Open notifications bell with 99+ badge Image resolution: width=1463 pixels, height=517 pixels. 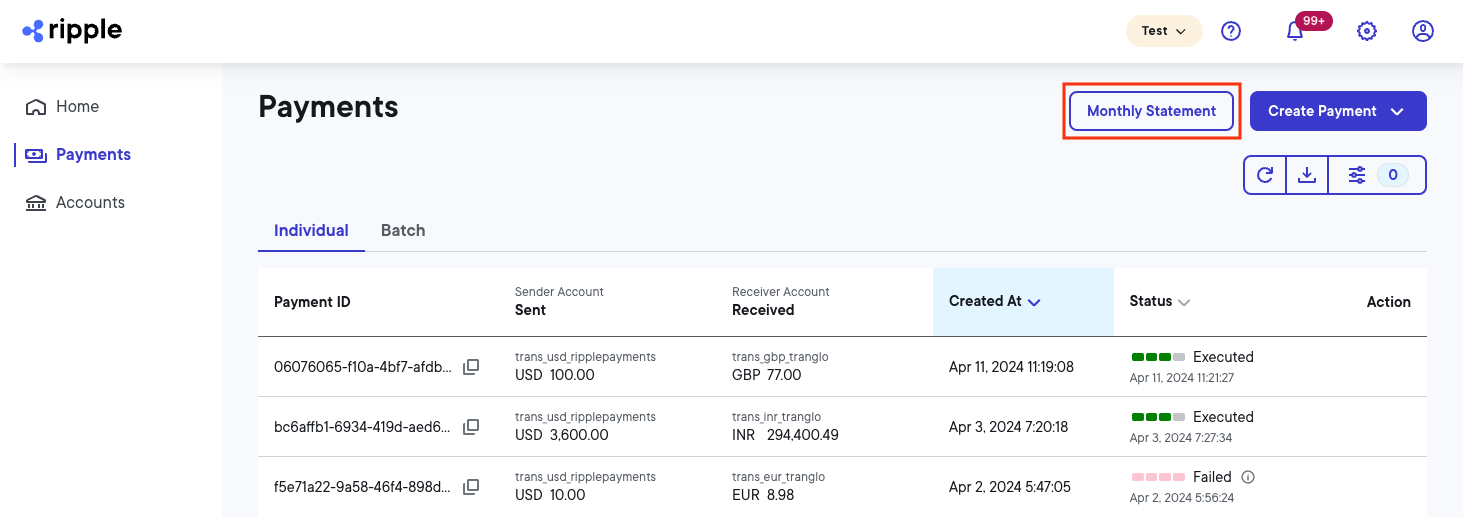1295,31
